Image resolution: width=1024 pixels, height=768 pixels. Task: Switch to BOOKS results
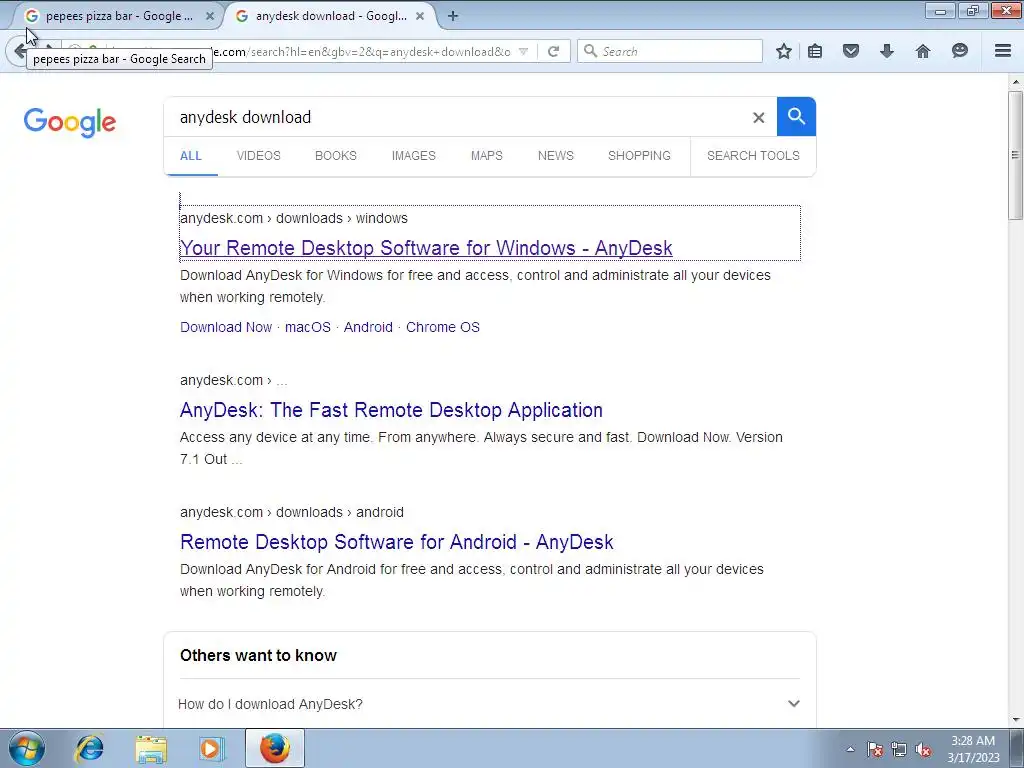[336, 156]
